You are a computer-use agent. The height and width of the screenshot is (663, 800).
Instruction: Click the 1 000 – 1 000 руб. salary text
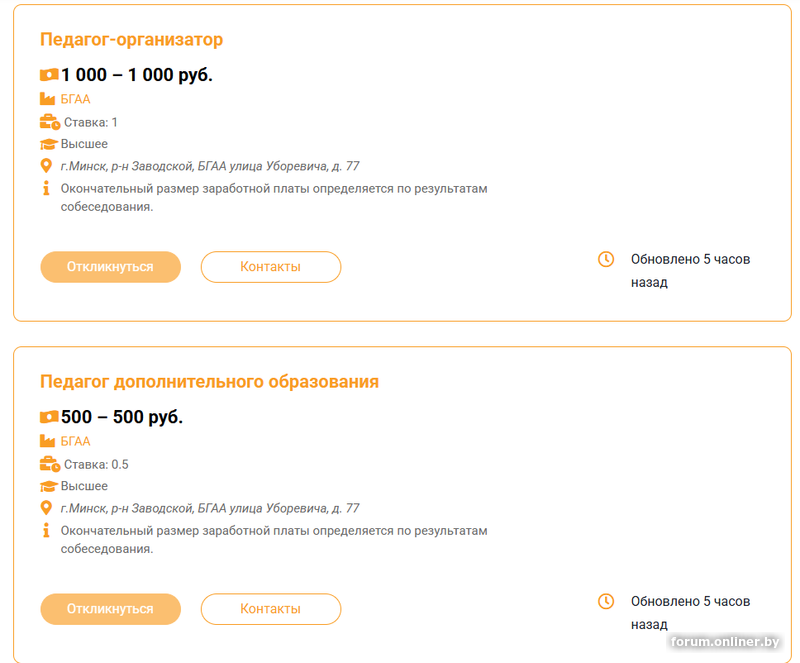(x=137, y=75)
